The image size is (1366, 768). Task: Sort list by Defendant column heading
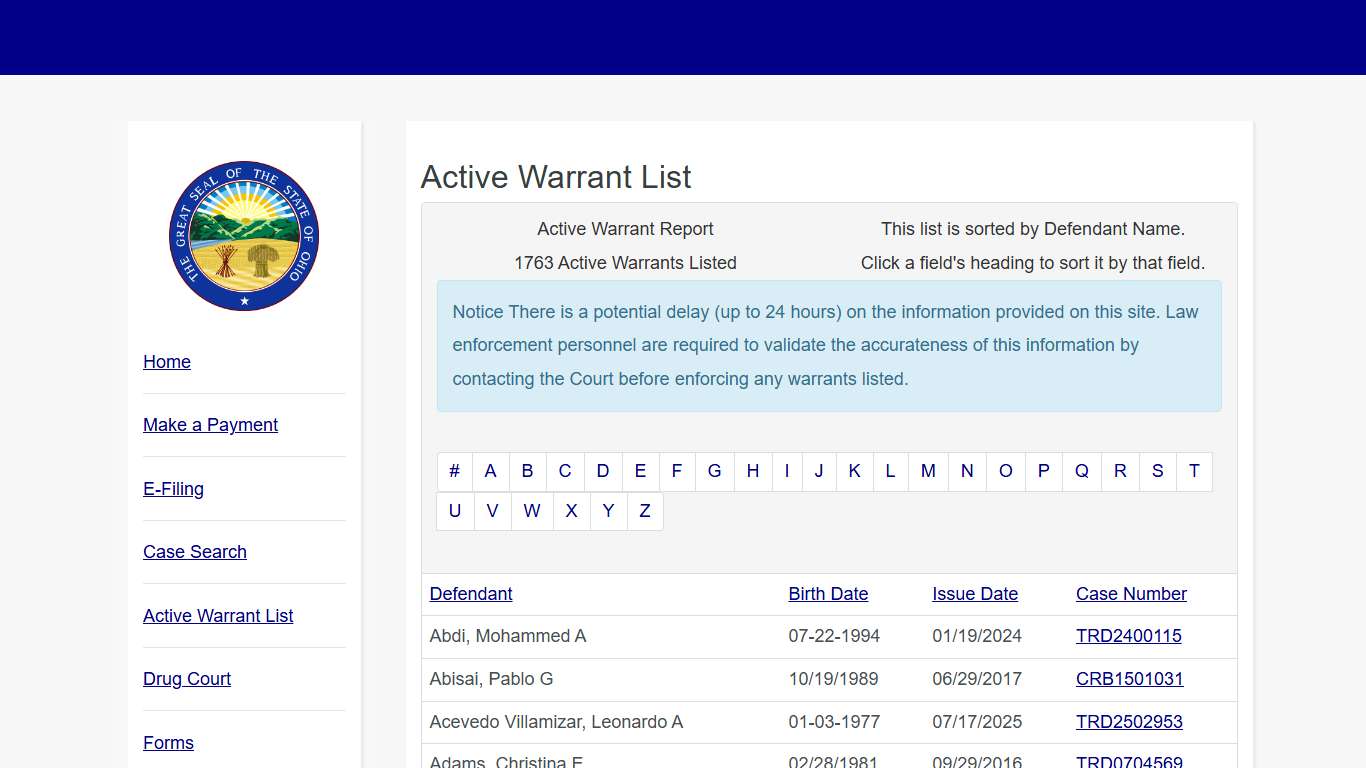471,594
